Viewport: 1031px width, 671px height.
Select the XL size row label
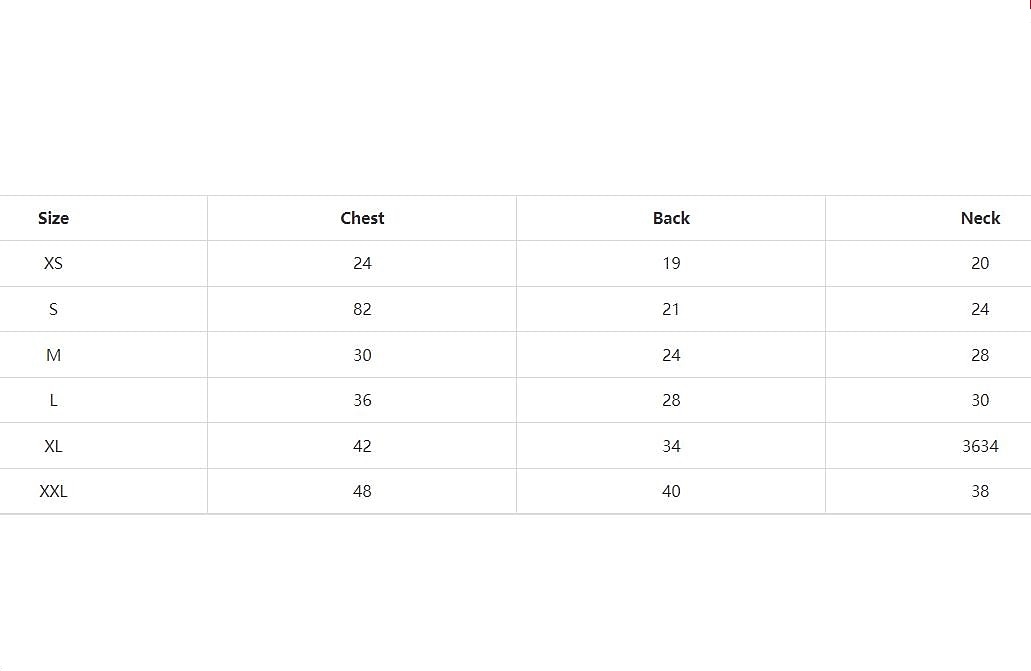pos(53,446)
